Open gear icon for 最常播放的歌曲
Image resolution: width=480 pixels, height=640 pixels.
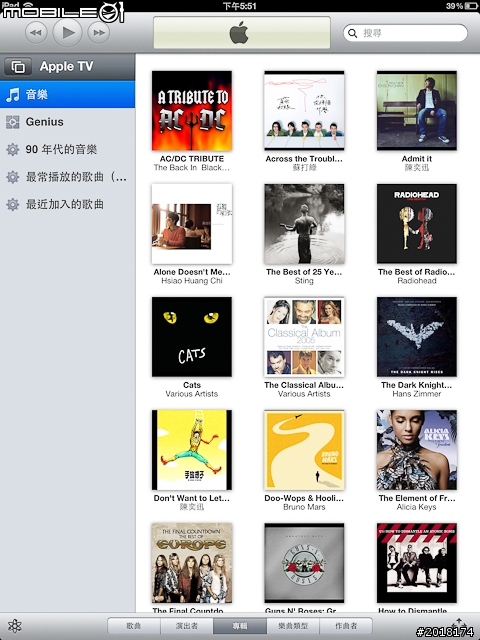pyautogui.click(x=13, y=177)
